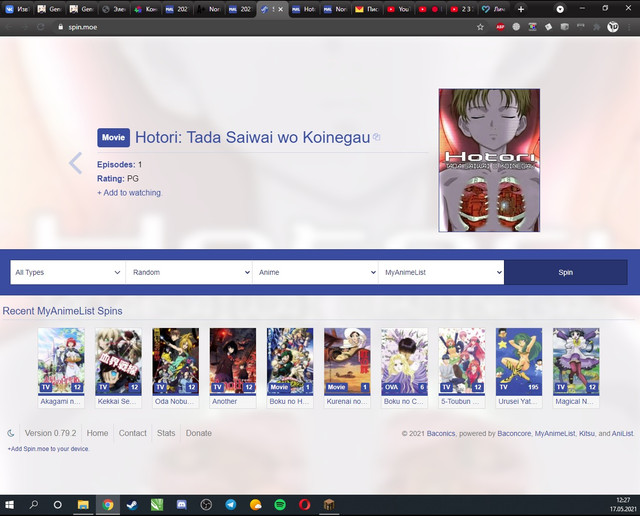Click the Add to watching link
Image resolution: width=640 pixels, height=516 pixels.
[x=129, y=192]
